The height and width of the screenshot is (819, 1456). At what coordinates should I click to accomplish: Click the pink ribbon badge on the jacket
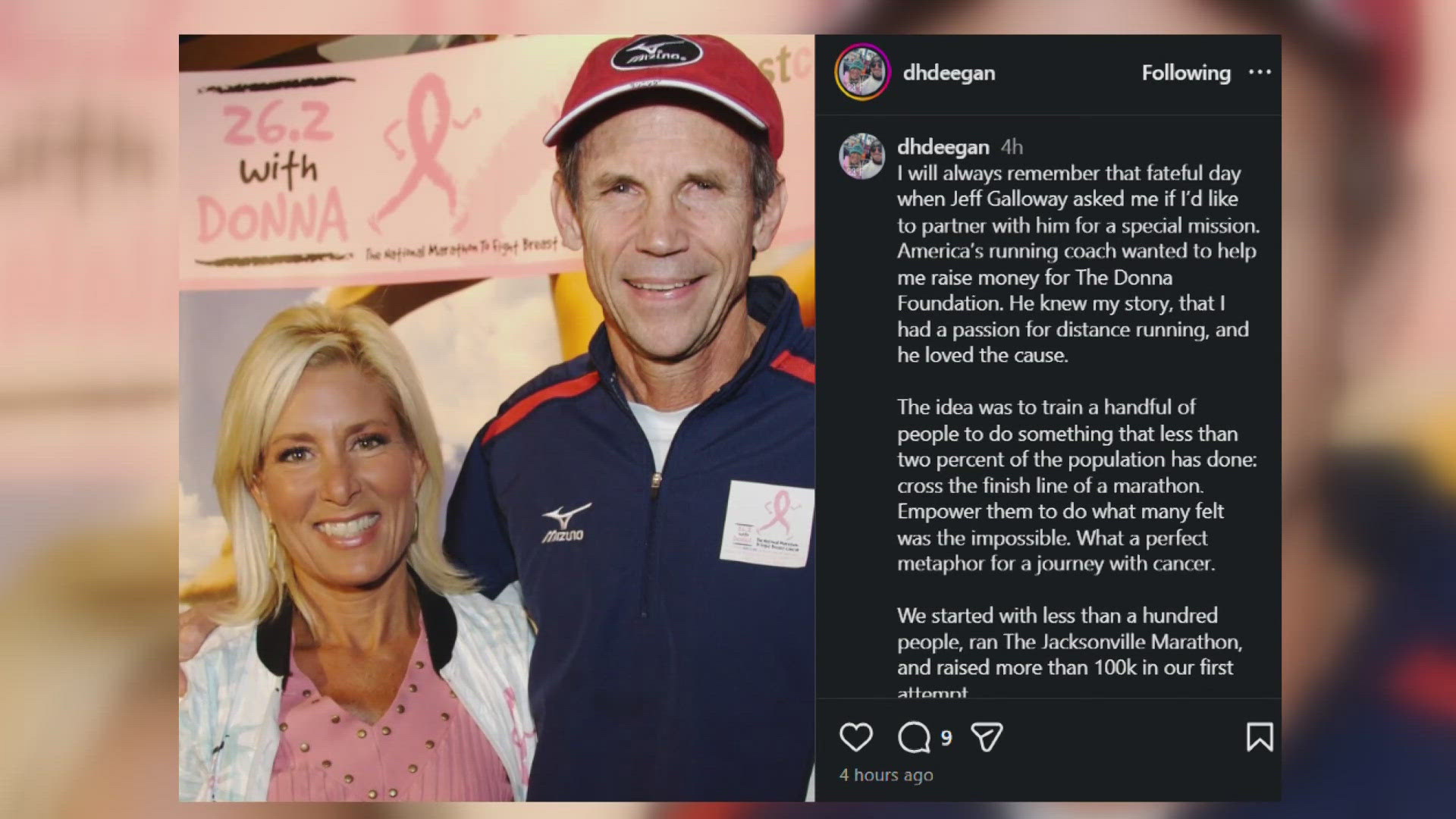point(767,523)
